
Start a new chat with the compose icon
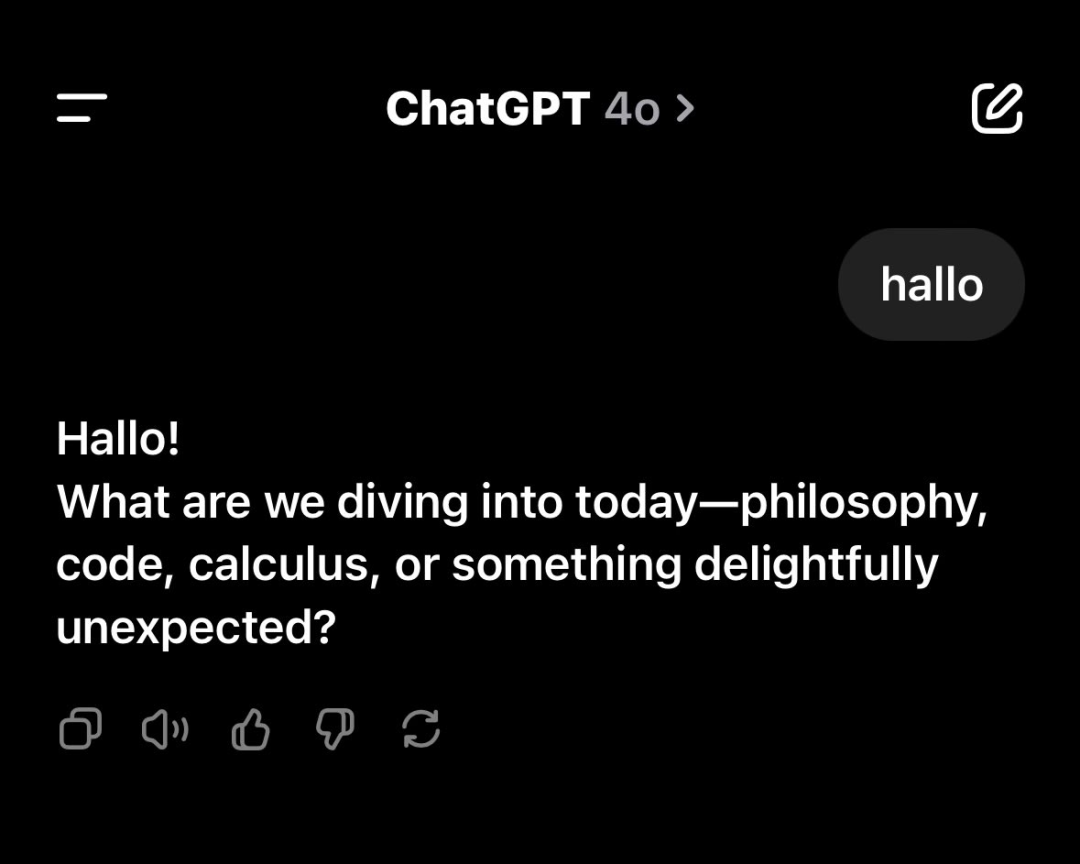click(997, 108)
